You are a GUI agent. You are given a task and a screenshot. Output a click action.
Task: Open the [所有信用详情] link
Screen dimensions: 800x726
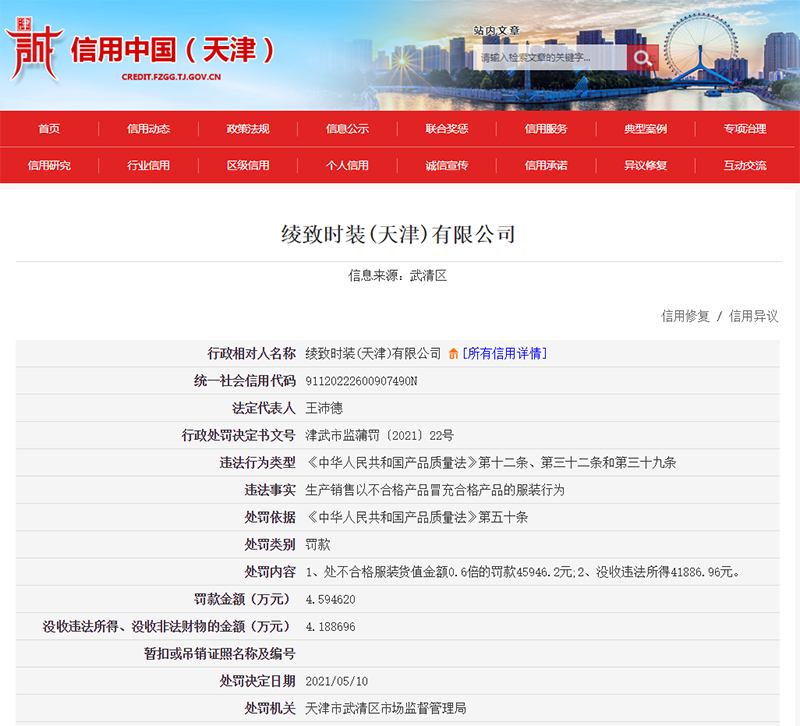504,354
